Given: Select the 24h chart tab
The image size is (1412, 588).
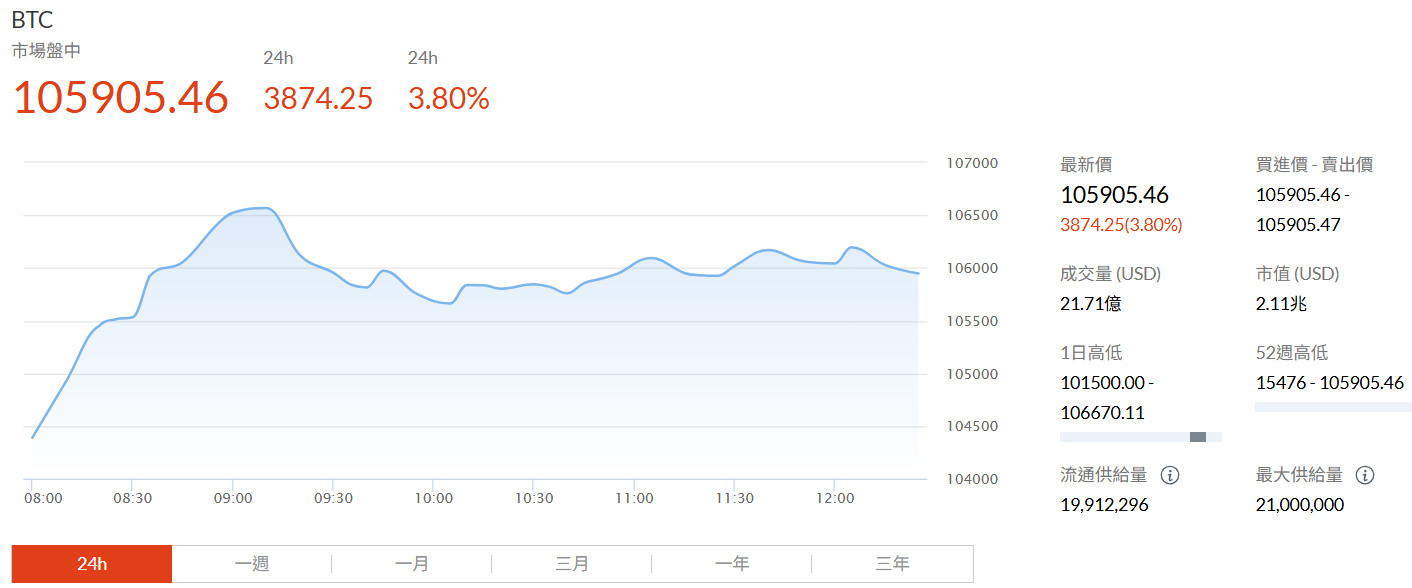Looking at the screenshot, I should click(91, 563).
